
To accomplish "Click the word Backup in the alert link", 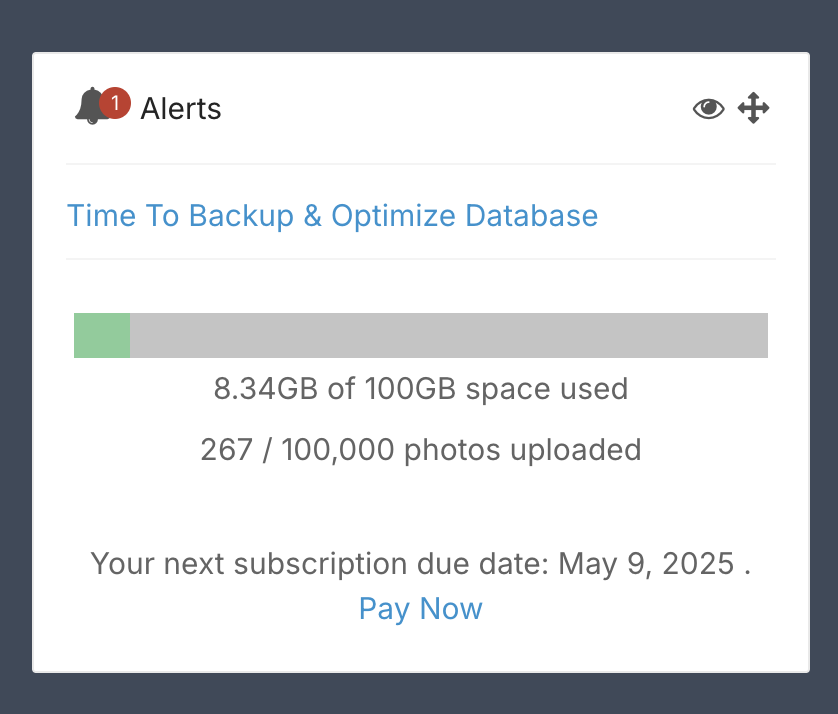I will coord(242,216).
